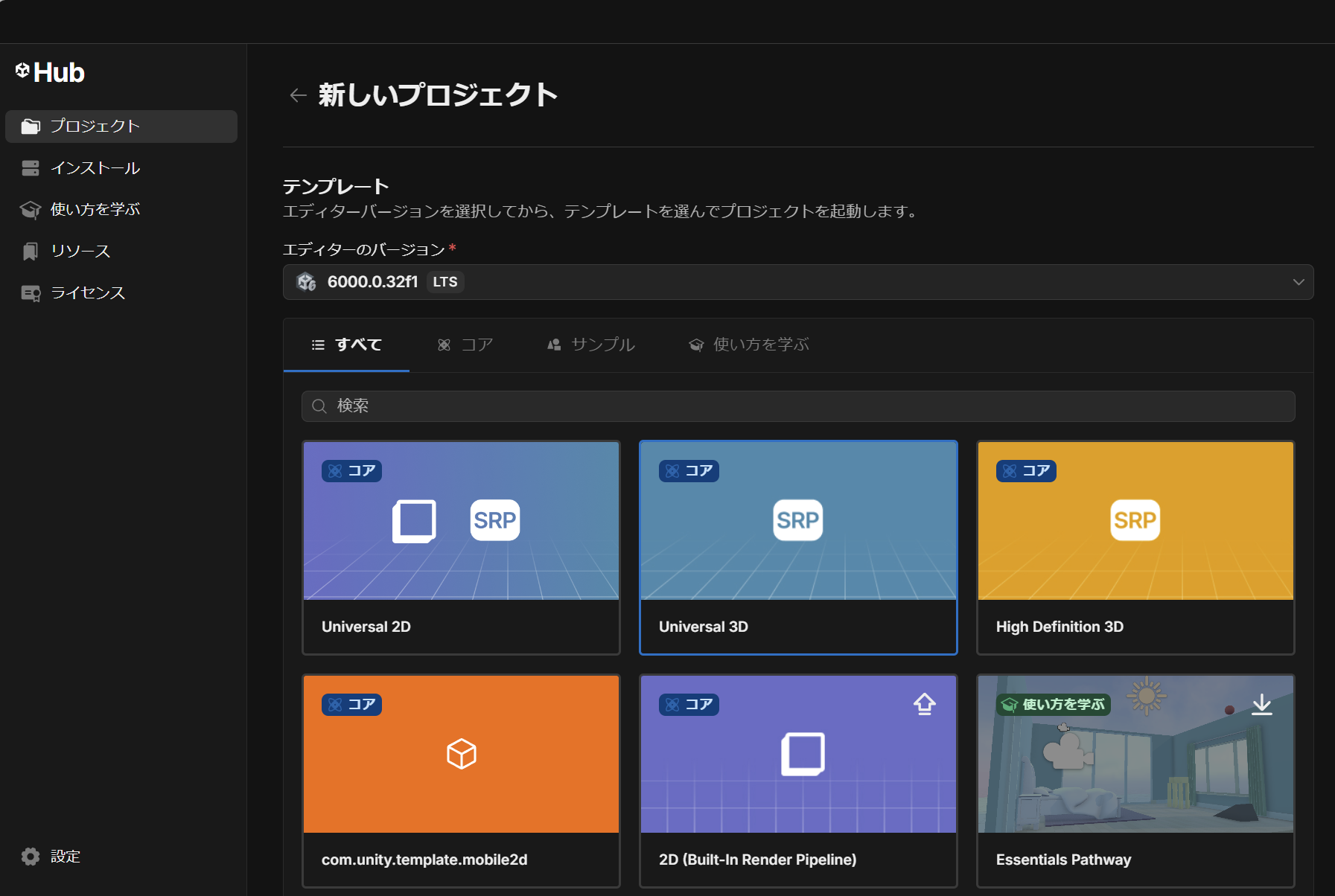Click the 検索 template search field

[x=797, y=406]
